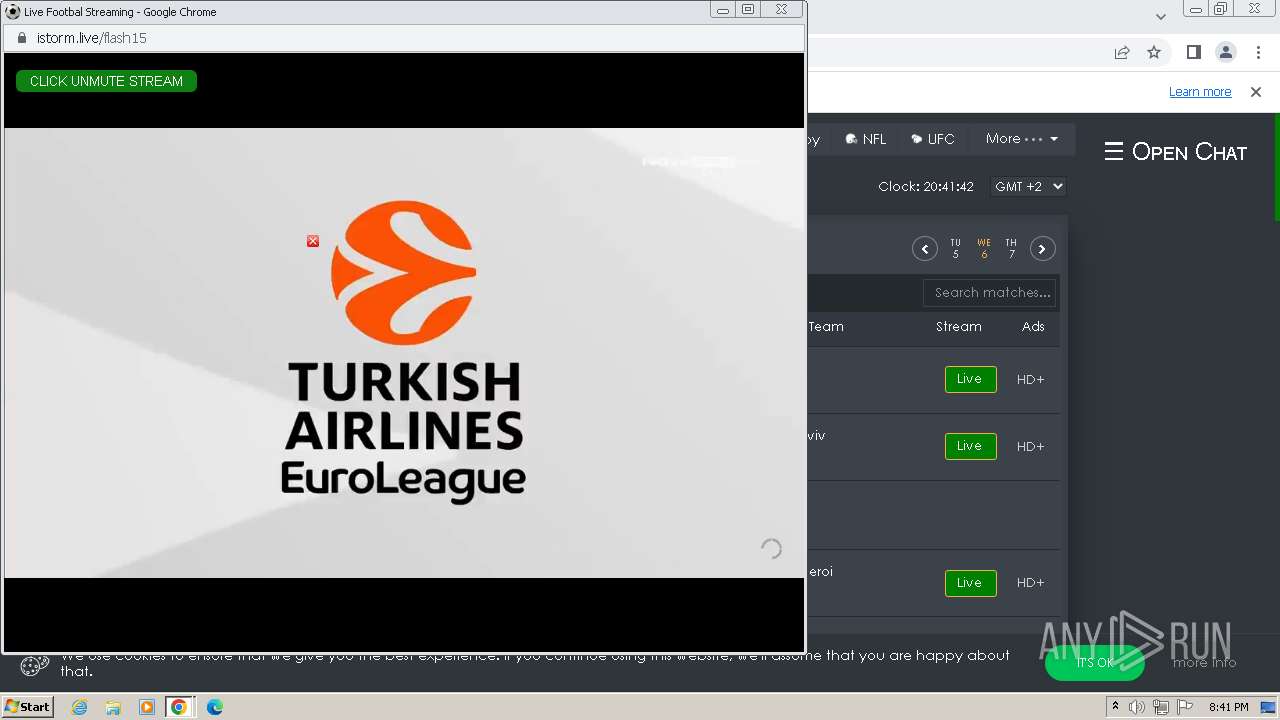Click the Search matches field
The image size is (1280, 720).
(x=990, y=293)
